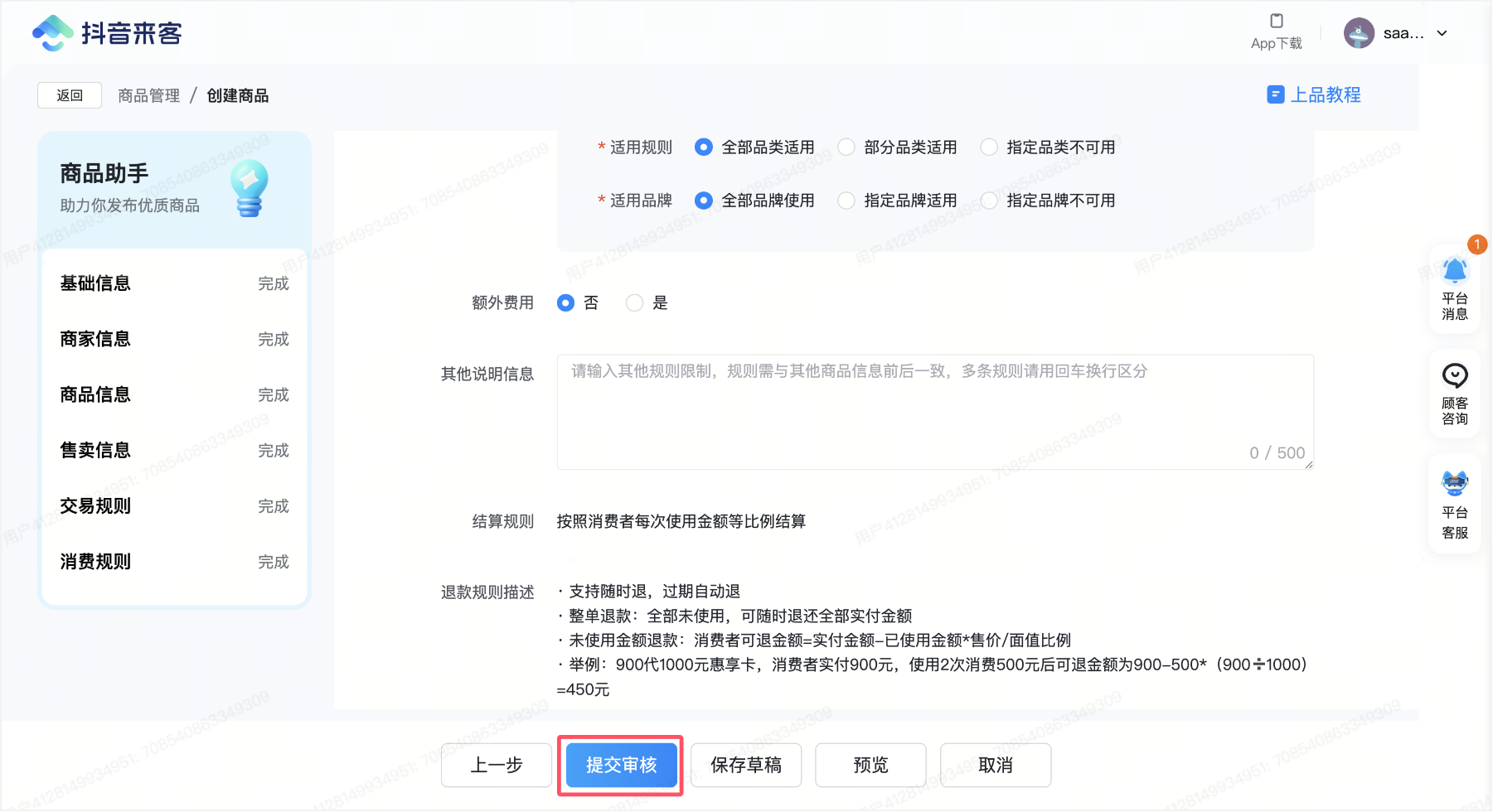Viewport: 1493px width, 812px height.
Task: Click the notification badge showing 1
Action: (1477, 244)
